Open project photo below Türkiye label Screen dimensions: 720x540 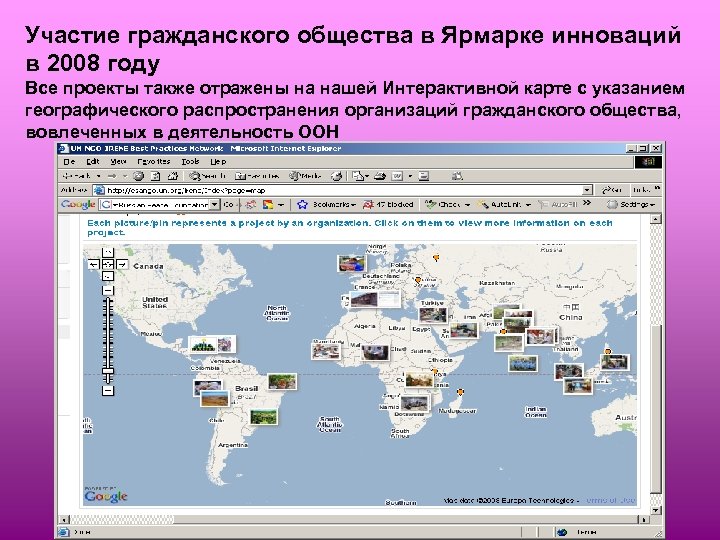(433, 315)
